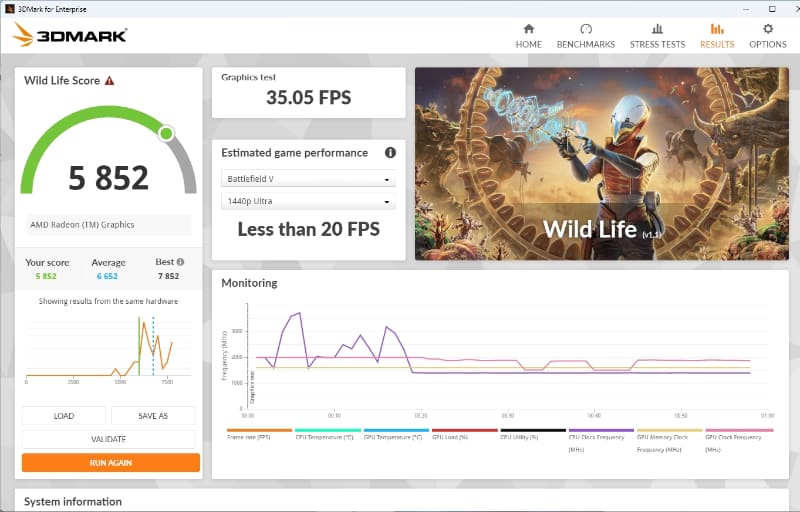
Task: Click the Wild Life benchmark artwork
Action: [602, 164]
